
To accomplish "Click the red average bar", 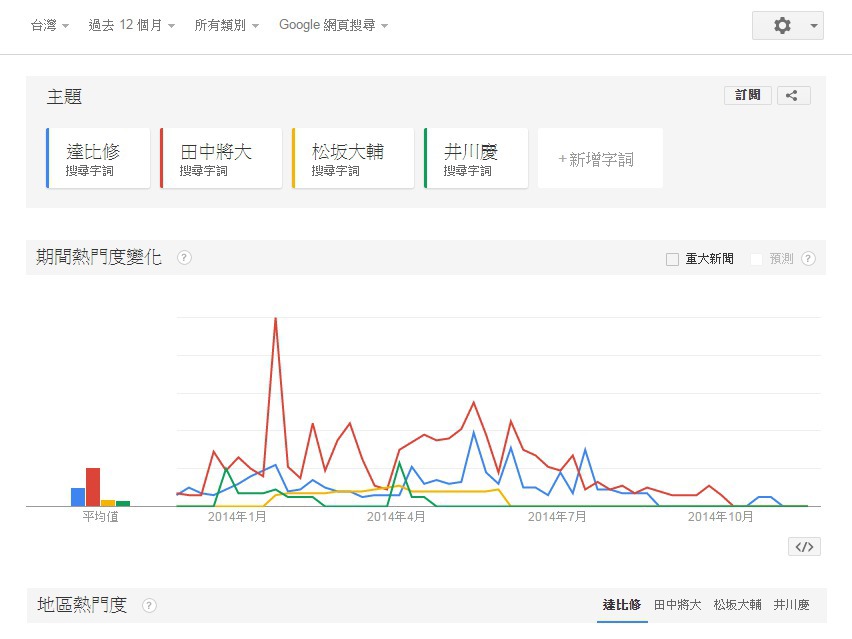I will click(x=93, y=487).
